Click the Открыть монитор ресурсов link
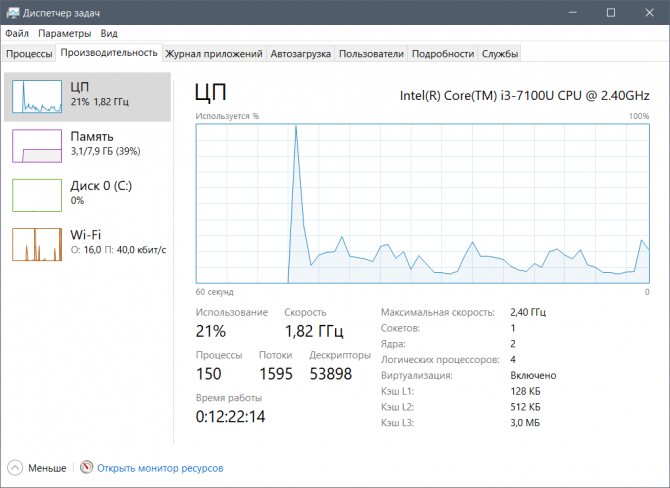This screenshot has height=488, width=670. click(160, 468)
